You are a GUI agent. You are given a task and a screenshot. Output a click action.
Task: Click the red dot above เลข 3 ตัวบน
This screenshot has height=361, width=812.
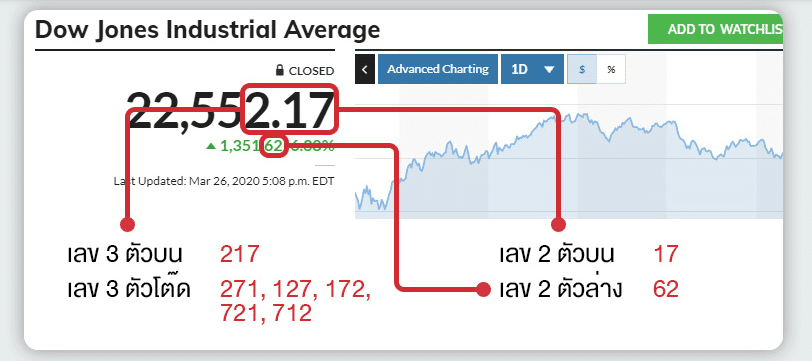click(x=127, y=224)
